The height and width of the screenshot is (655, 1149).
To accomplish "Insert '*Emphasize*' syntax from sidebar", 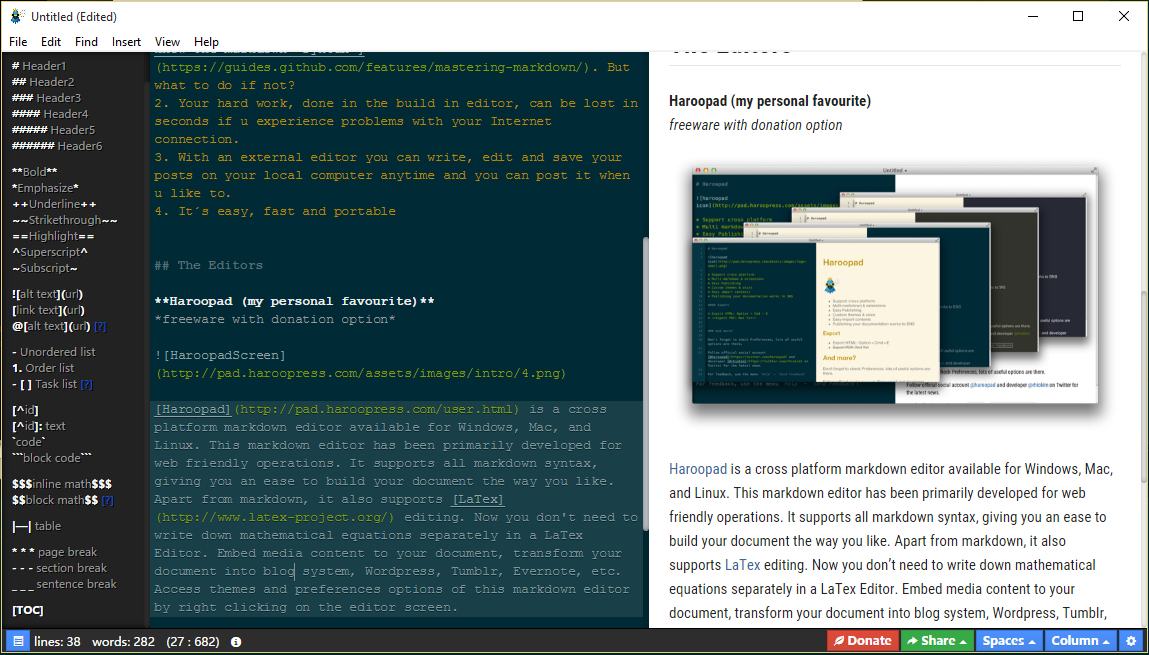I will point(45,188).
